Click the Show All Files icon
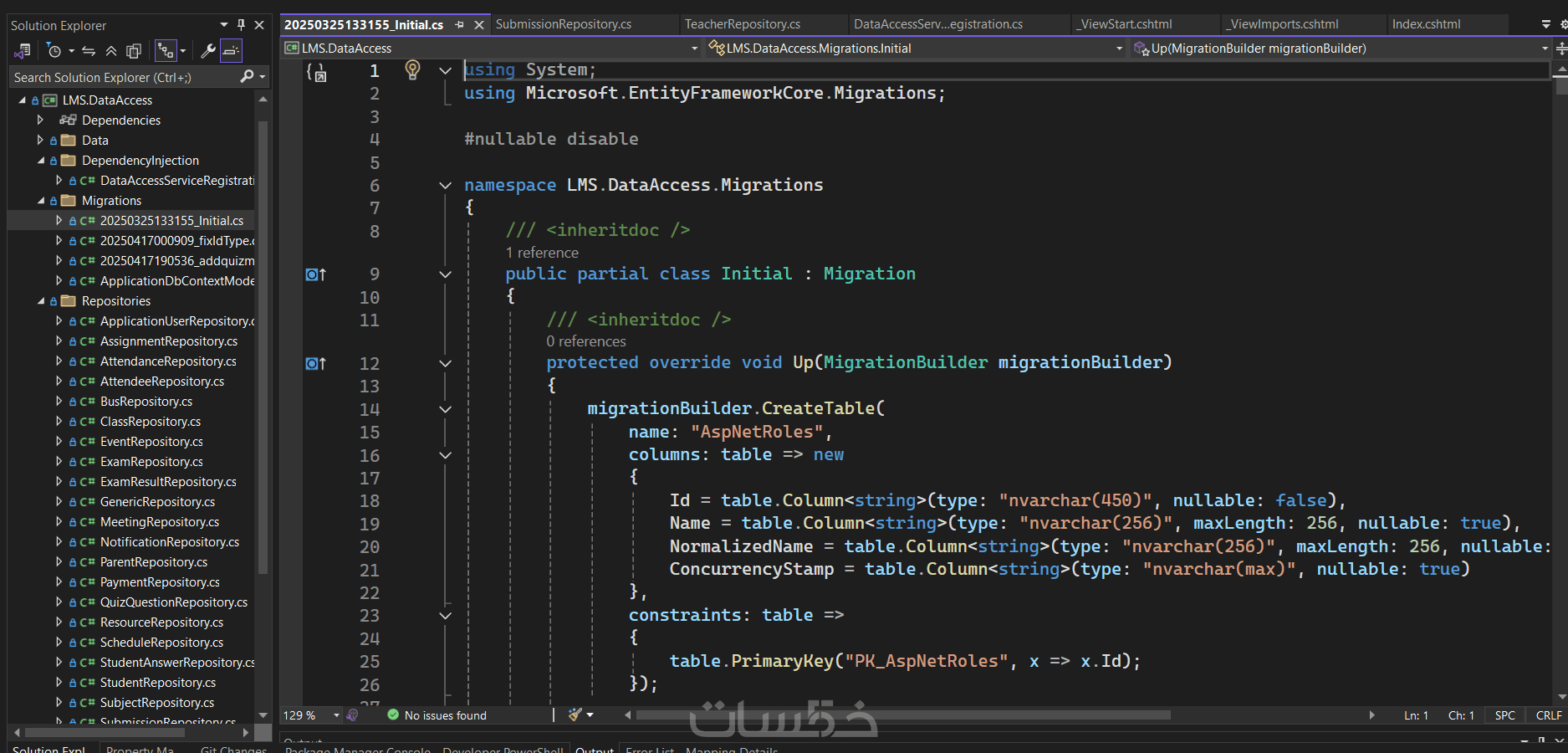Image resolution: width=1568 pixels, height=753 pixels. click(x=133, y=51)
